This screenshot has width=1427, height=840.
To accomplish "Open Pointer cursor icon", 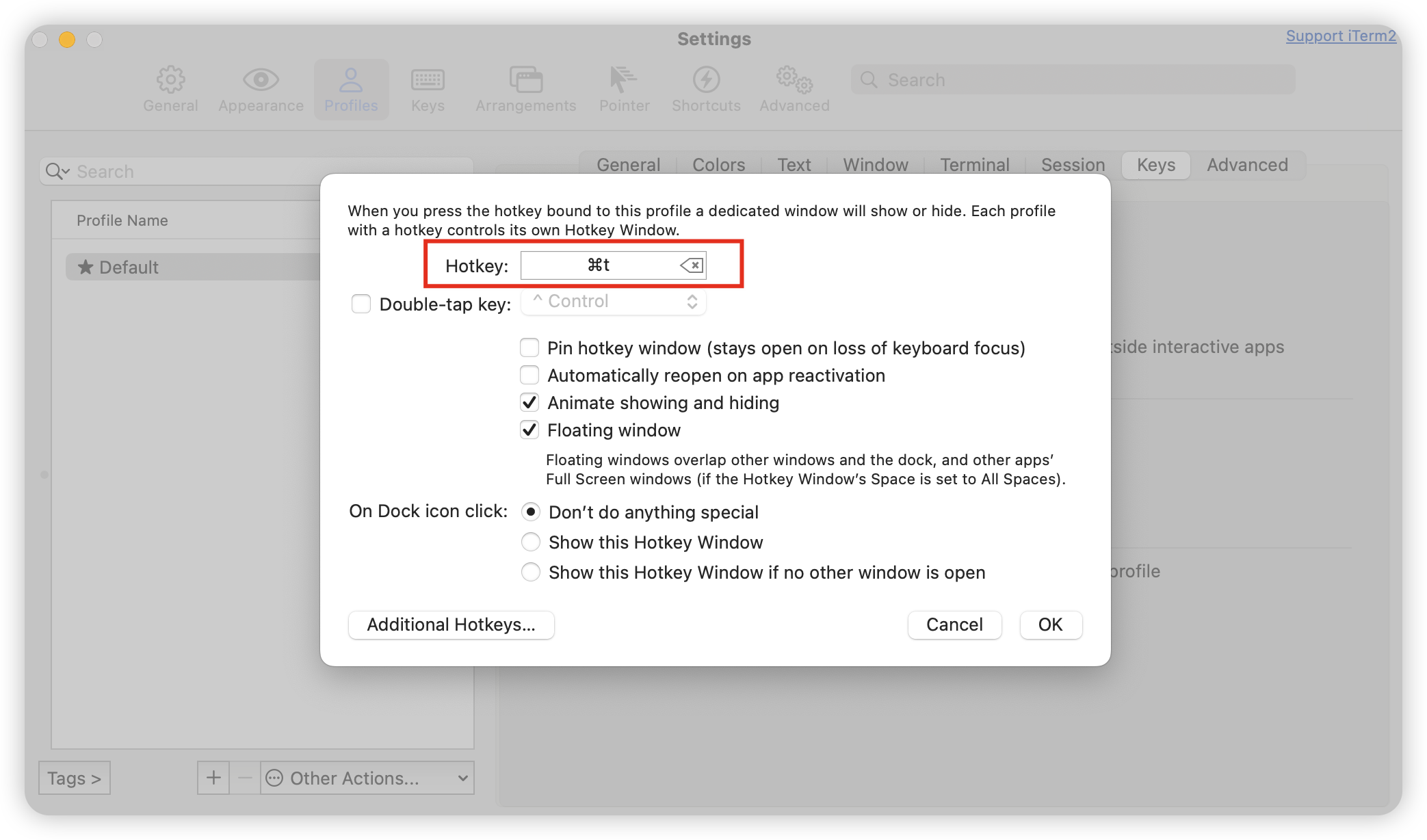I will [623, 80].
